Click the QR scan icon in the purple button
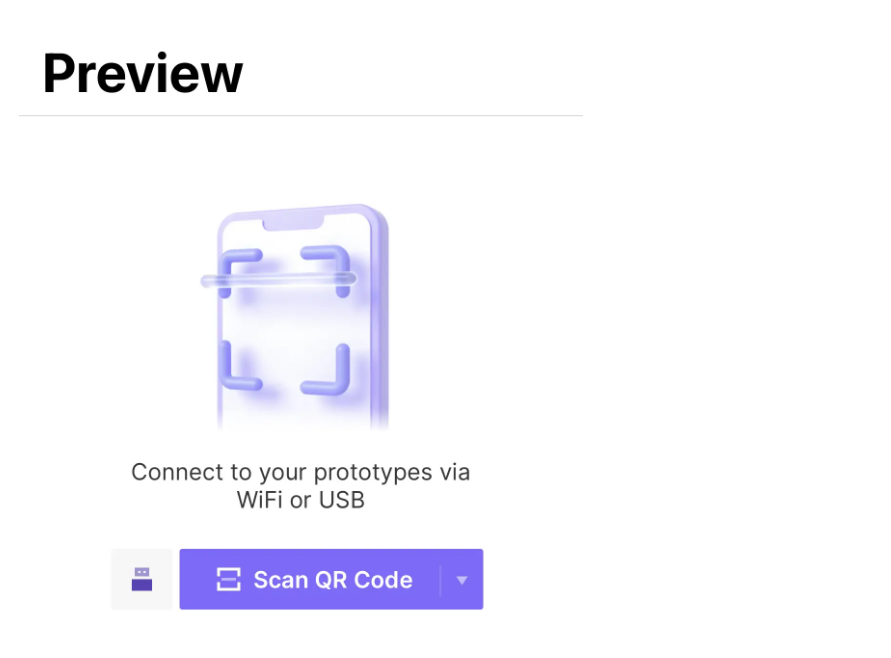 [229, 579]
